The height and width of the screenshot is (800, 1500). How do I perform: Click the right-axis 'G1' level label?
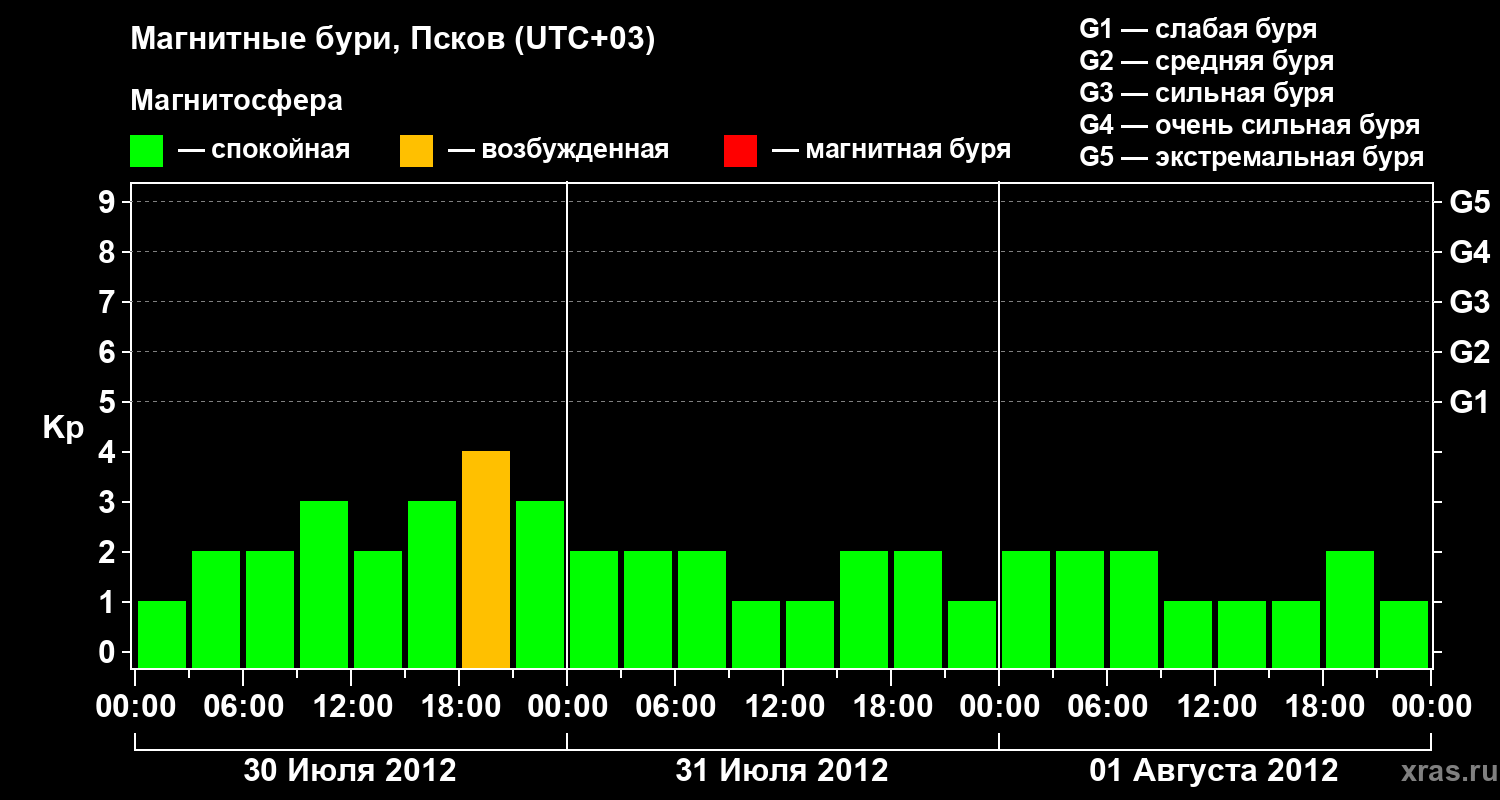pyautogui.click(x=1470, y=402)
